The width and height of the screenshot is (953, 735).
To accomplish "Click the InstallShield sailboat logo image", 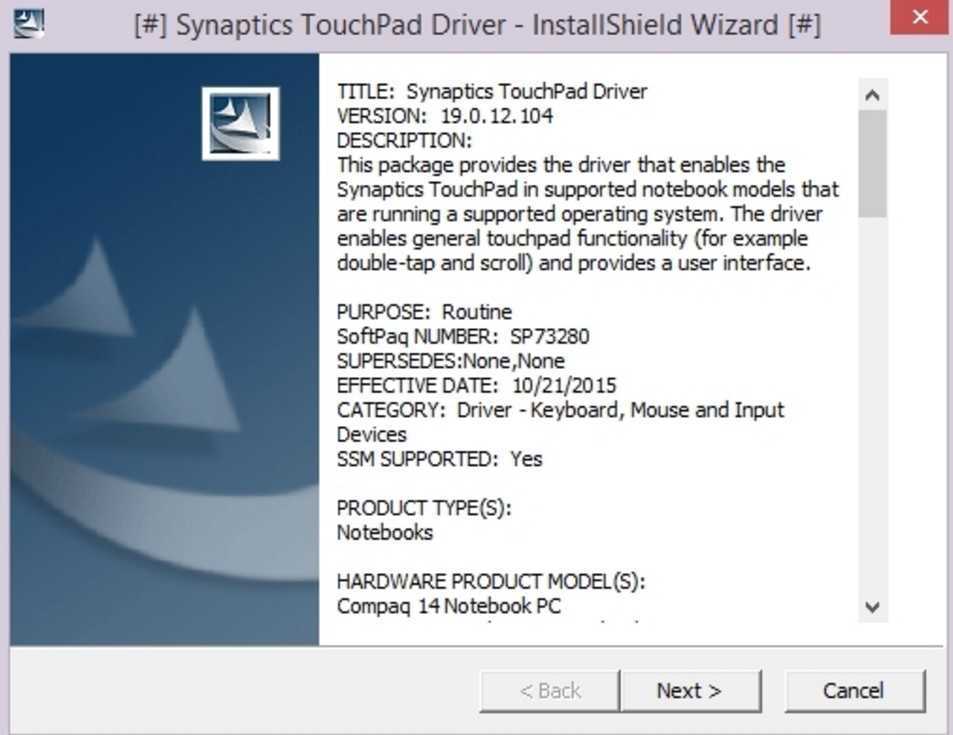I will (x=241, y=123).
